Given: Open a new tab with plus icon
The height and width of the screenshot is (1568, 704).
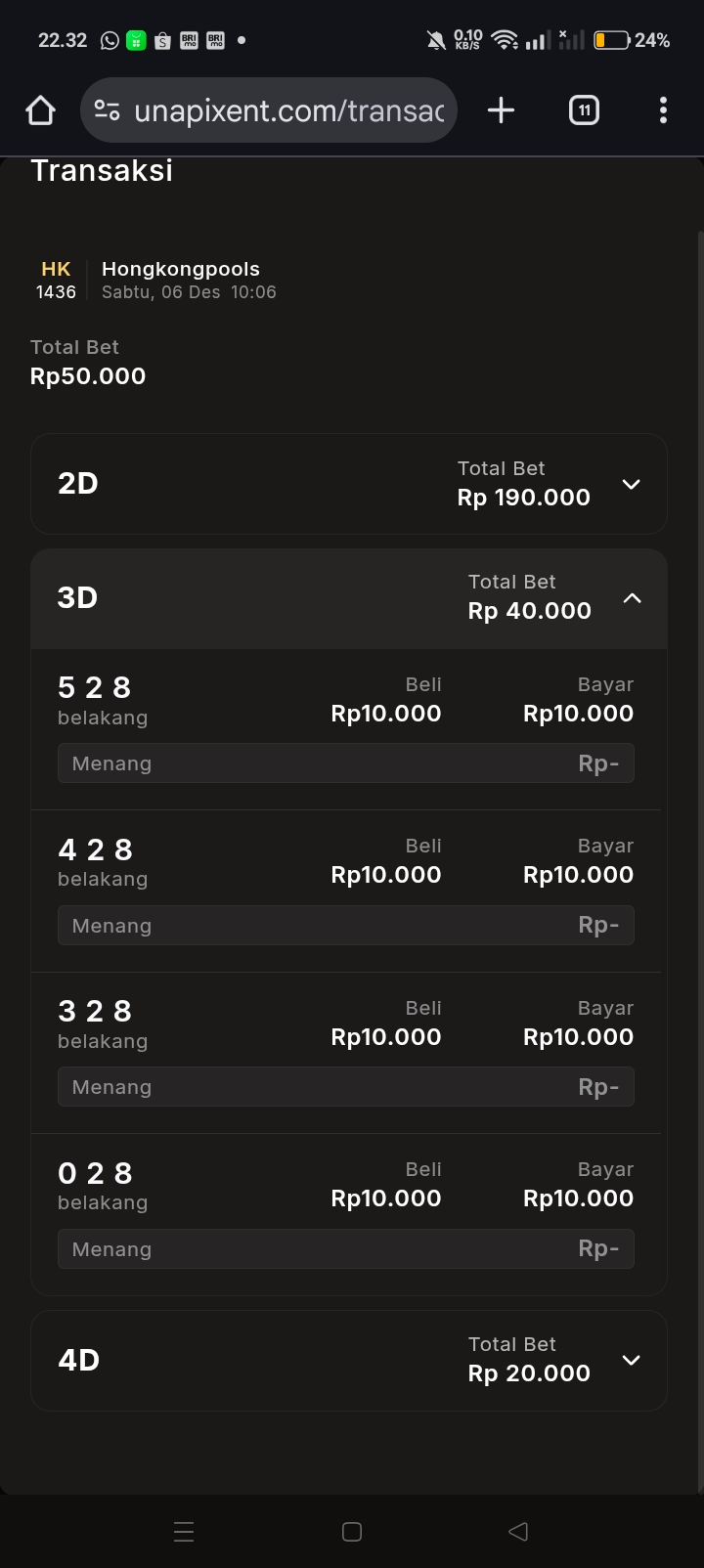Looking at the screenshot, I should (x=501, y=110).
